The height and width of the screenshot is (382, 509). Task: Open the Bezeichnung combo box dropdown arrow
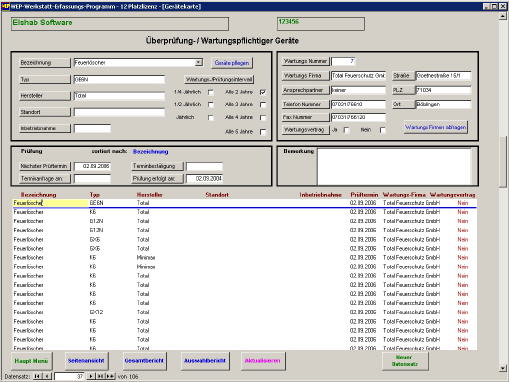(198, 62)
